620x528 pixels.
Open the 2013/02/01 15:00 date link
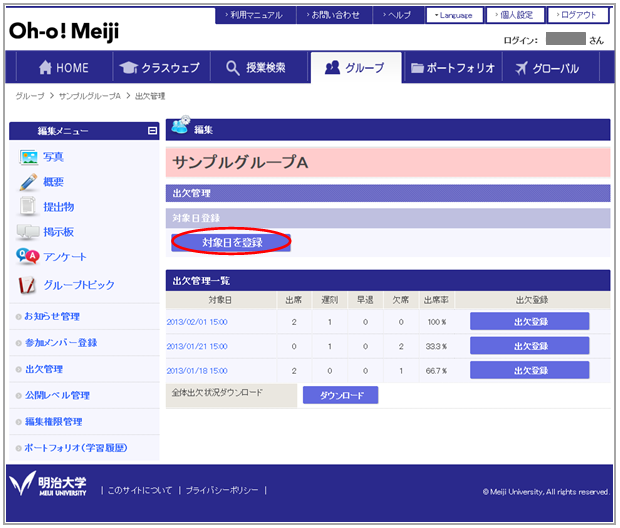pyautogui.click(x=197, y=322)
